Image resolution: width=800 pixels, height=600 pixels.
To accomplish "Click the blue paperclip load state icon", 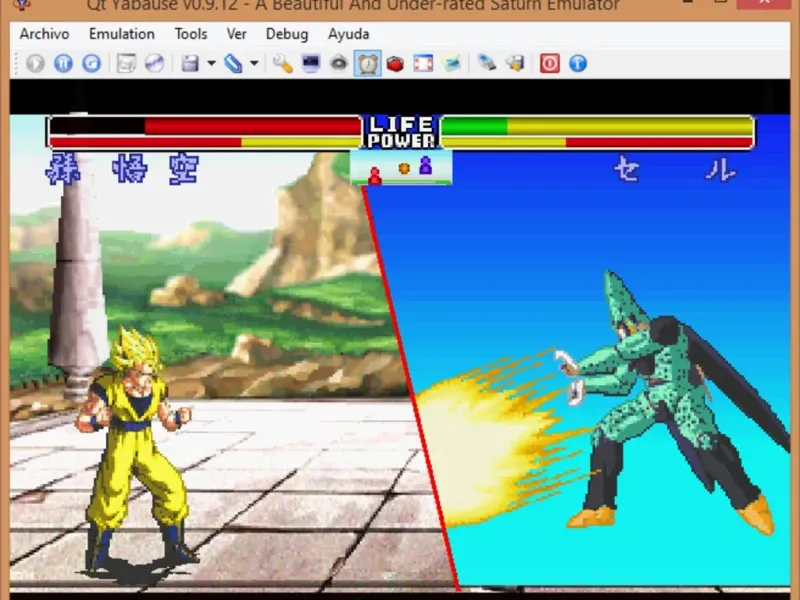I will click(233, 64).
